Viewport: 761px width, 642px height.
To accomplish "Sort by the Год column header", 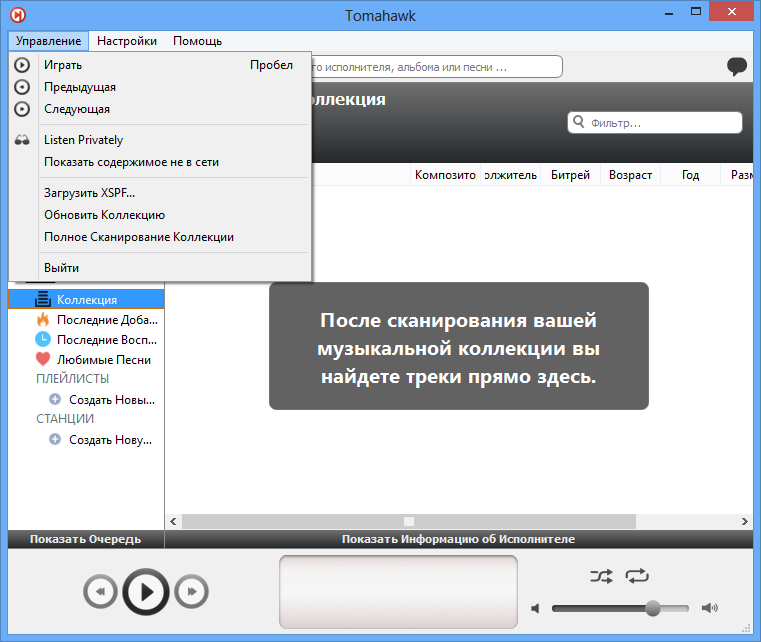I will pos(690,175).
